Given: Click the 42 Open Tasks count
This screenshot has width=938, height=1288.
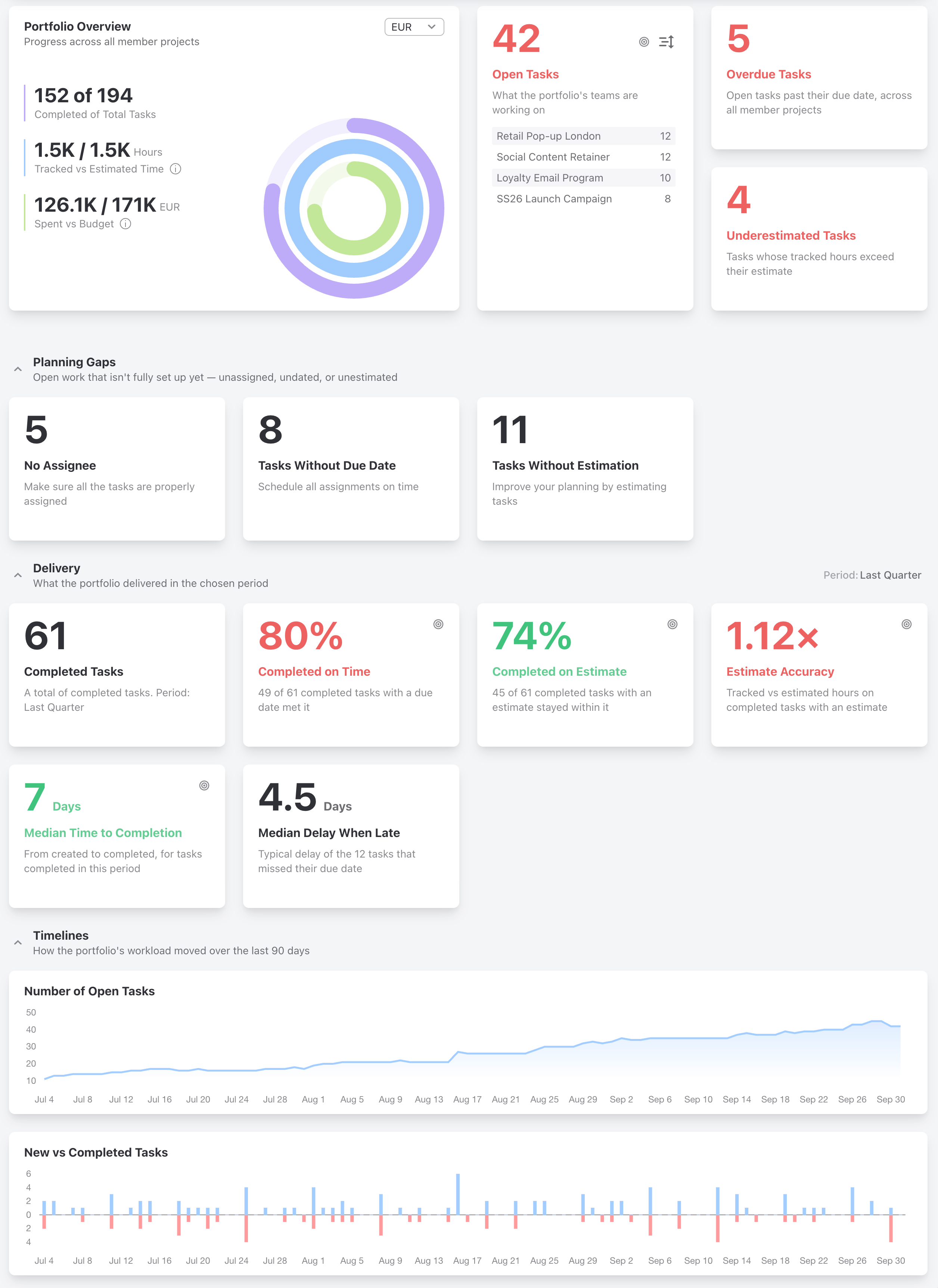Looking at the screenshot, I should [516, 38].
